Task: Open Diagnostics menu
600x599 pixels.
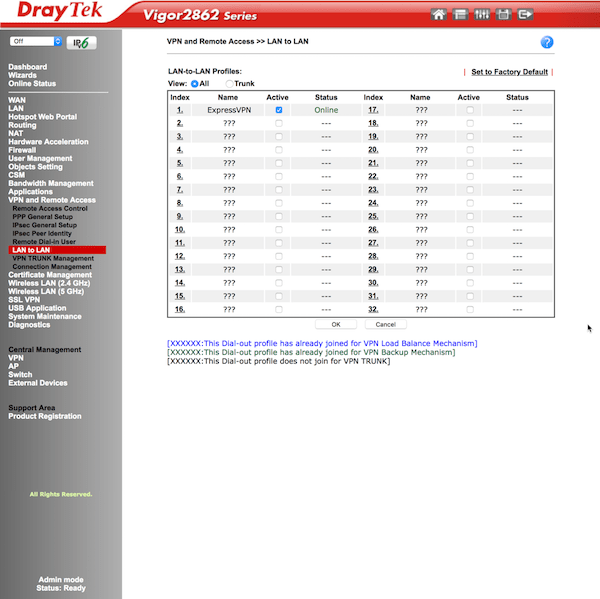Action: coord(29,325)
